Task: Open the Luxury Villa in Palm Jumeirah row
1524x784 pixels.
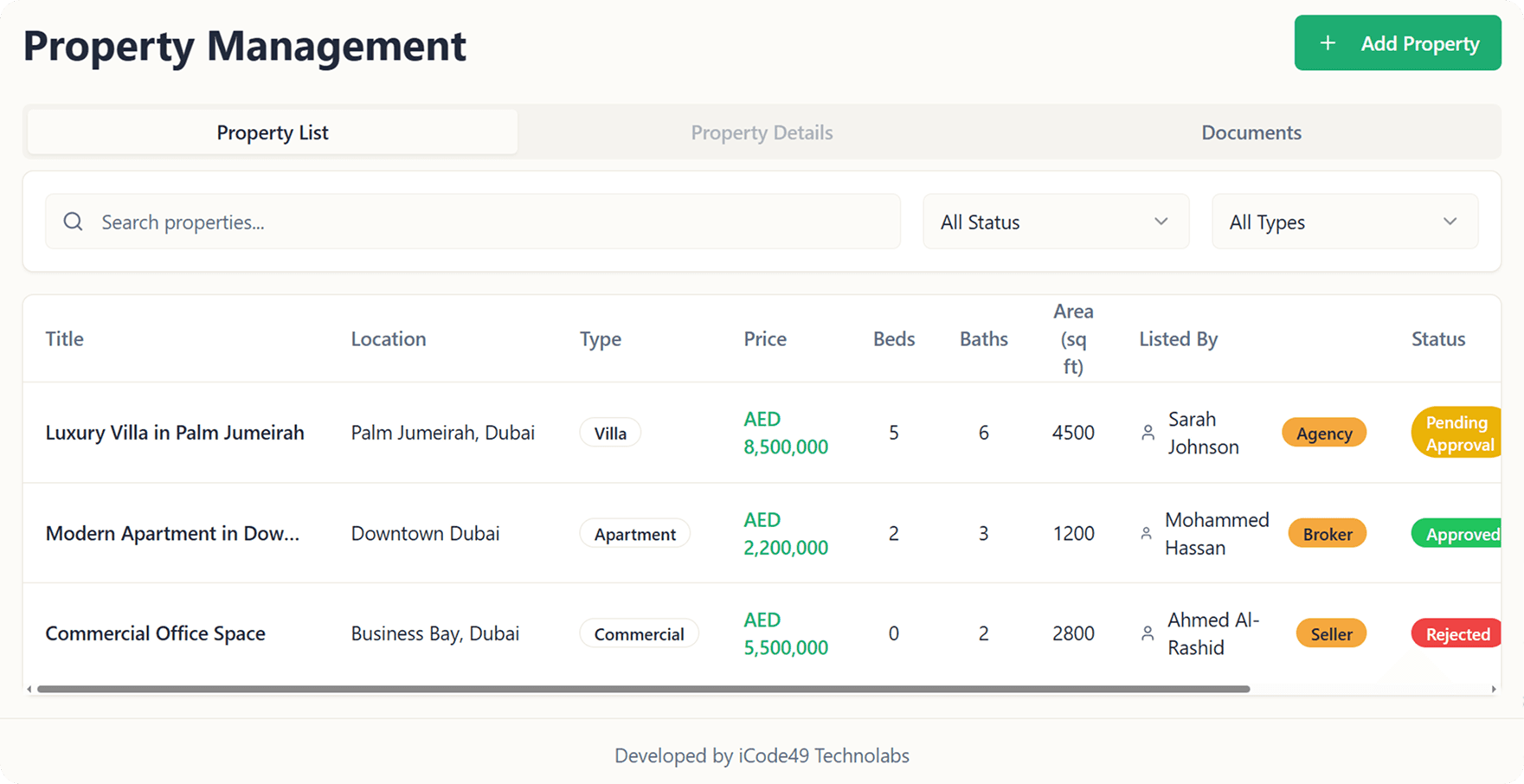Action: point(762,433)
